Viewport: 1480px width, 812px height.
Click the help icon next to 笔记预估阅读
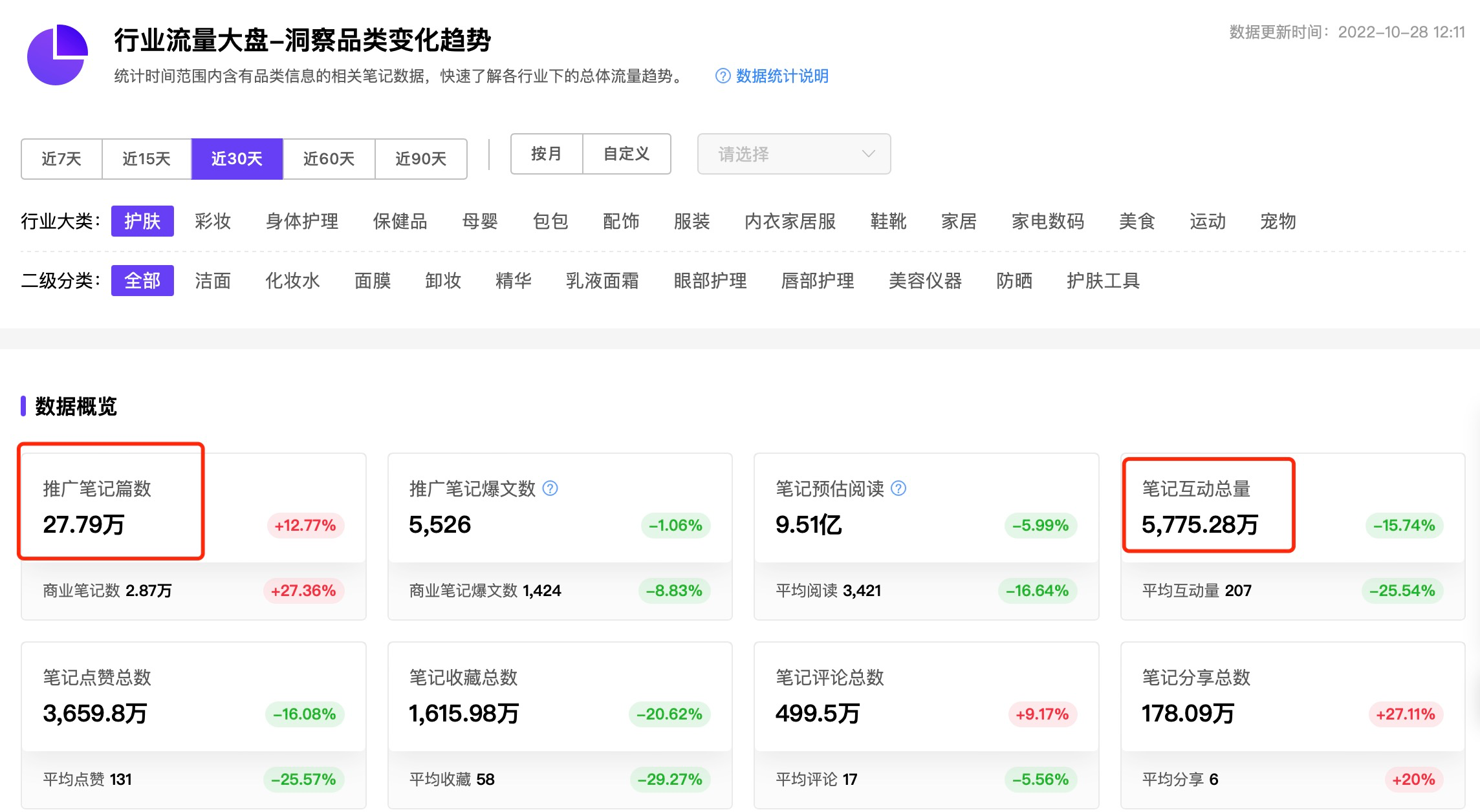(x=898, y=488)
